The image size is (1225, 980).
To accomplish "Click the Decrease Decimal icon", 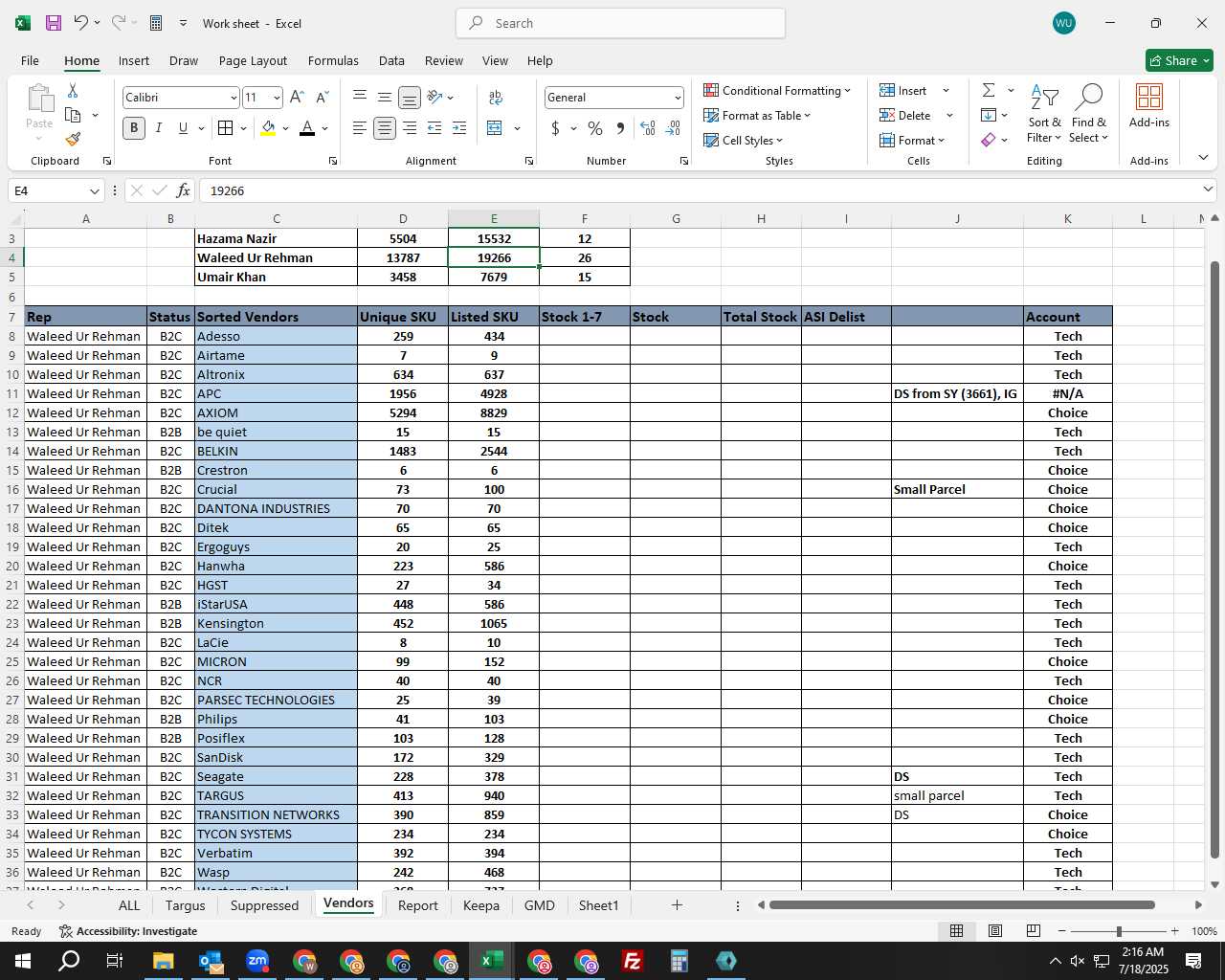I will click(x=673, y=127).
